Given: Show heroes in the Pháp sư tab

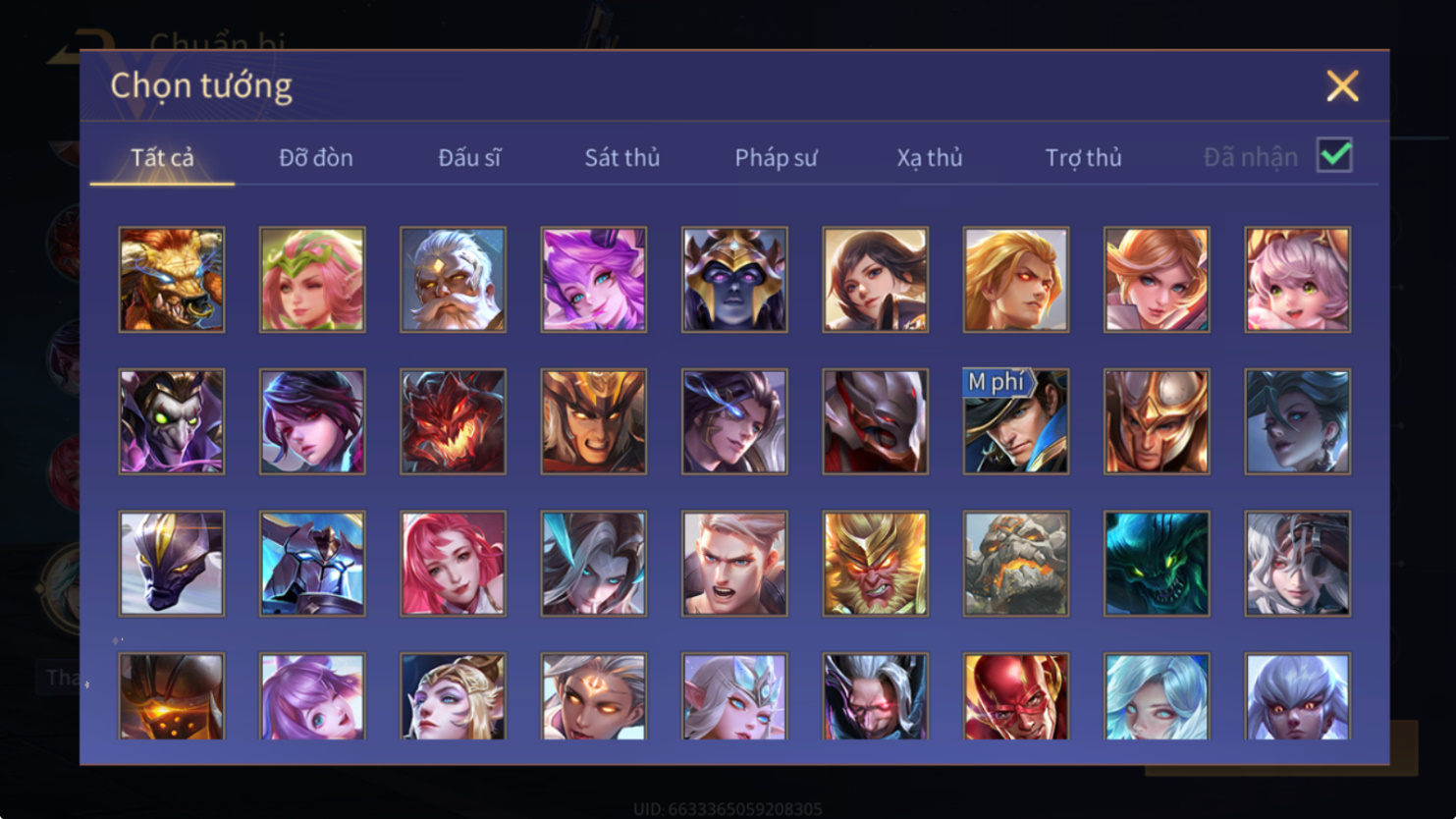Looking at the screenshot, I should coord(776,157).
